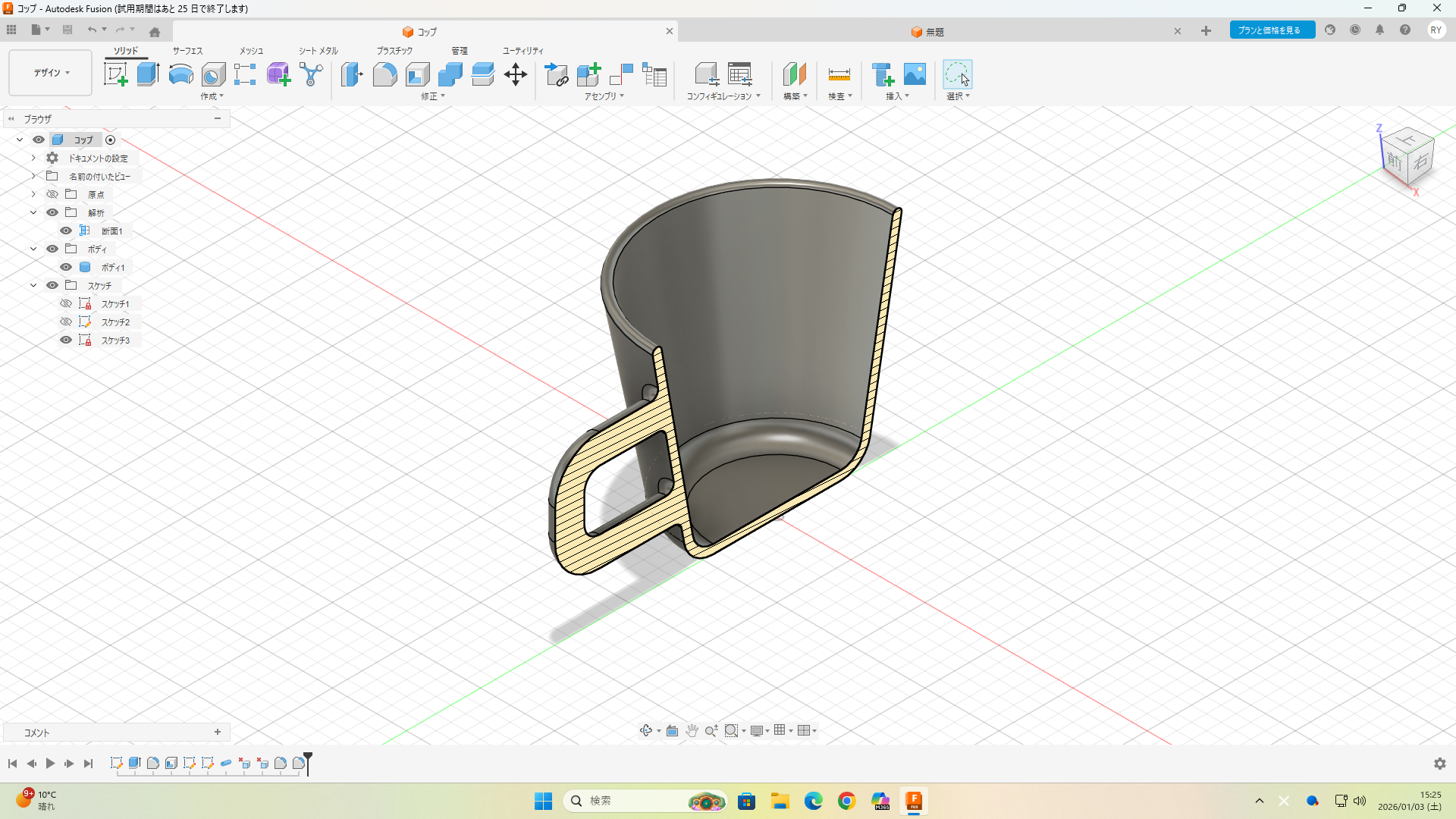Hide ボディ1 with its eye icon
Image resolution: width=1456 pixels, height=819 pixels.
[x=66, y=267]
